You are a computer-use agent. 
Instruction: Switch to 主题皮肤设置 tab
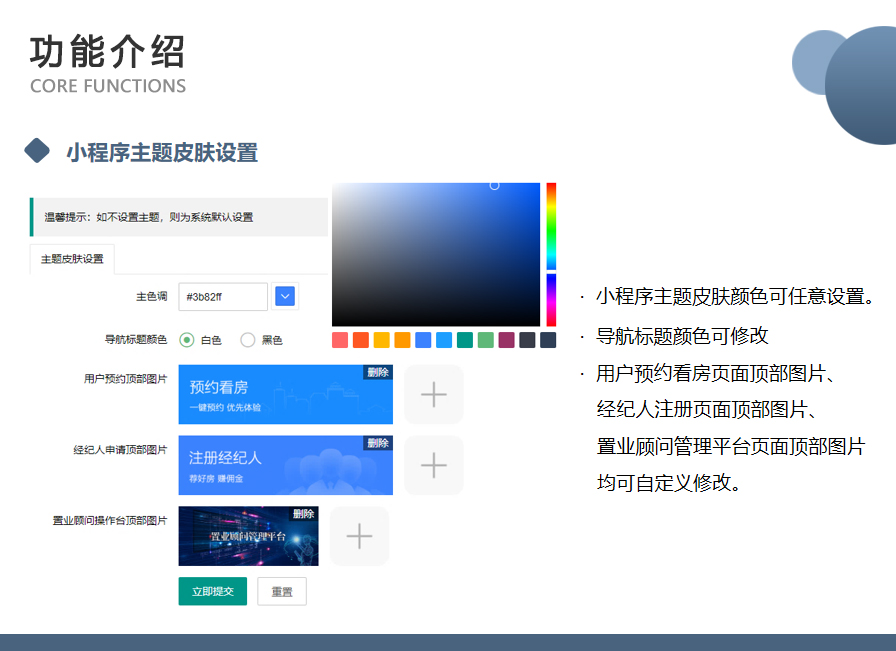tap(72, 259)
